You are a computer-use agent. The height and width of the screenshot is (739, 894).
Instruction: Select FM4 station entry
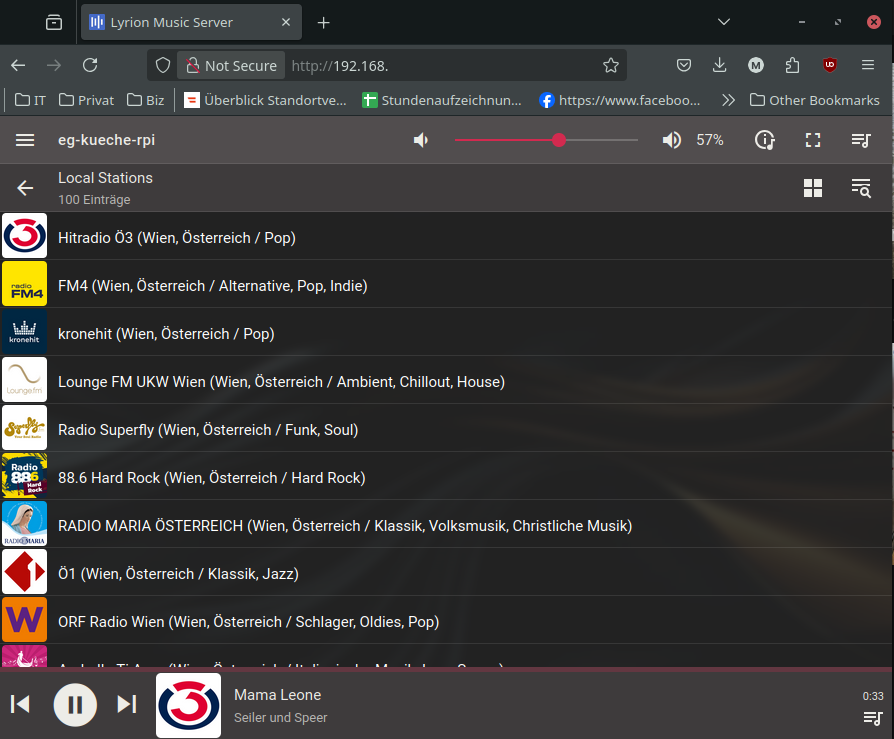click(446, 284)
